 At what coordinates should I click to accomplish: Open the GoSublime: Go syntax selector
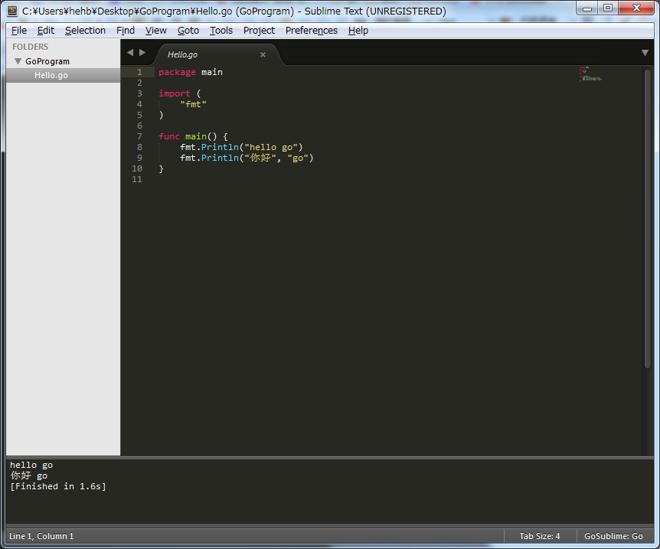pyautogui.click(x=613, y=536)
